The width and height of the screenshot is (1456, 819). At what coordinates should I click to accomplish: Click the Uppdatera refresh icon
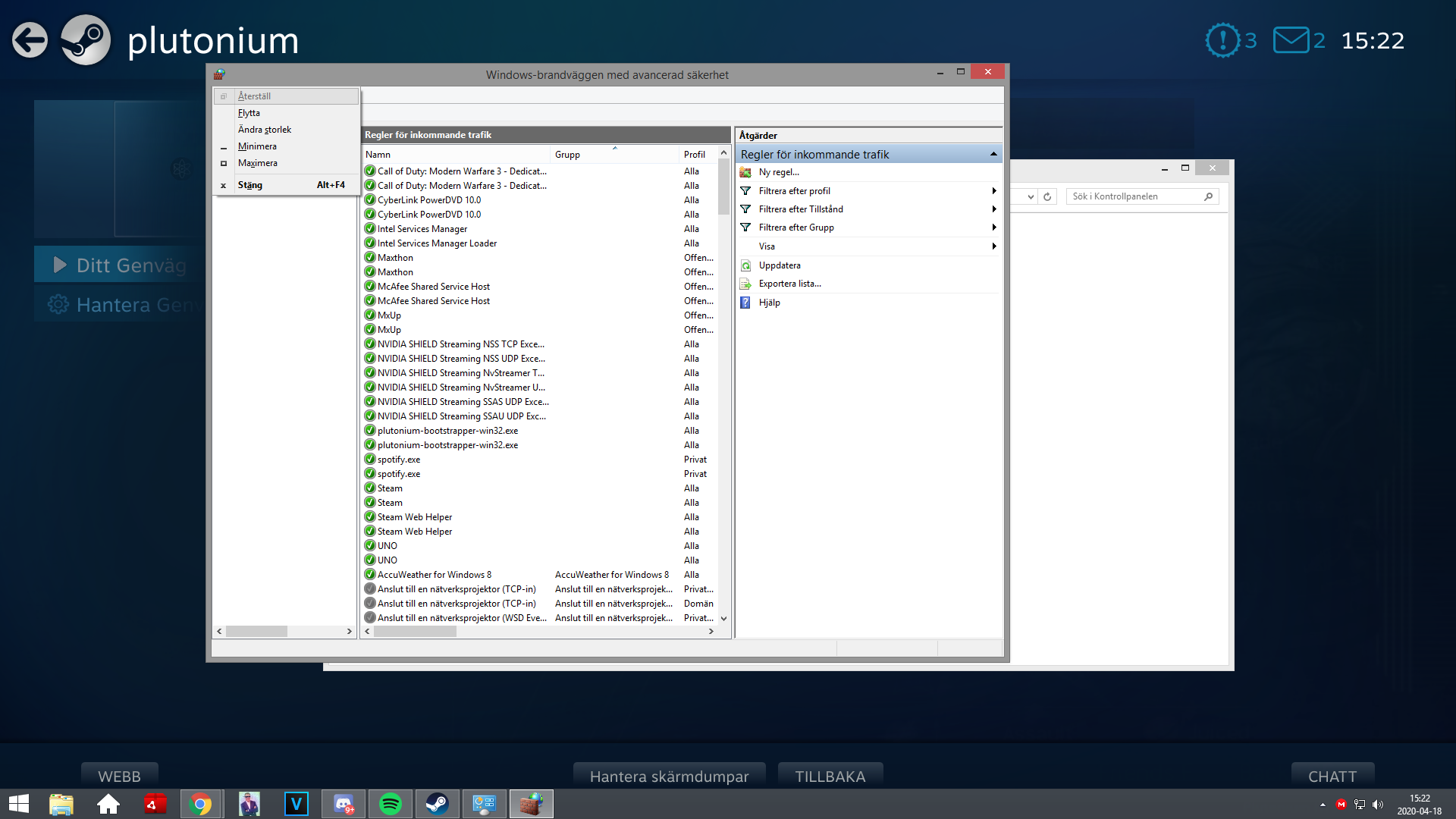click(x=745, y=265)
